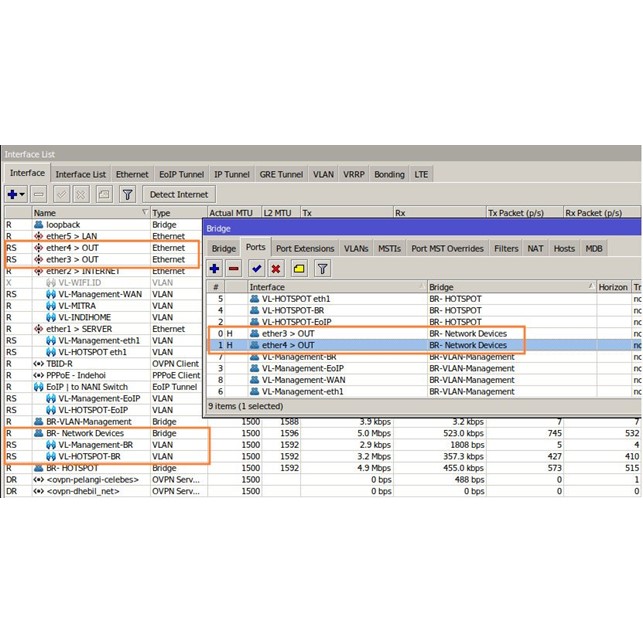
Task: Select the Port MST Overrides tab
Action: tap(447, 248)
